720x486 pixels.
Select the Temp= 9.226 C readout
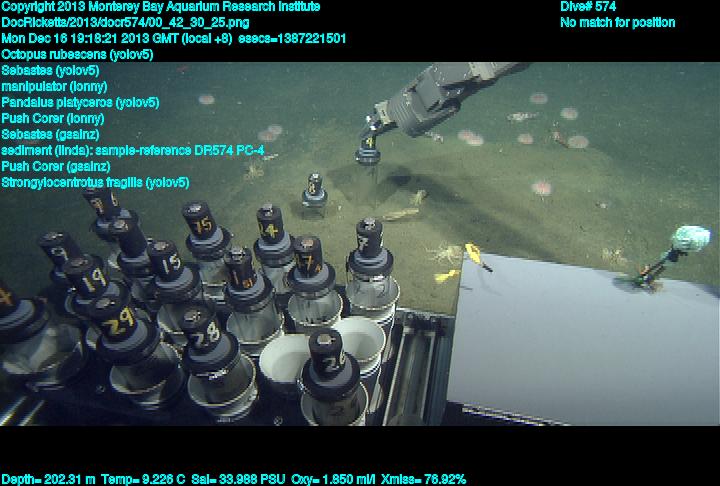pos(143,480)
